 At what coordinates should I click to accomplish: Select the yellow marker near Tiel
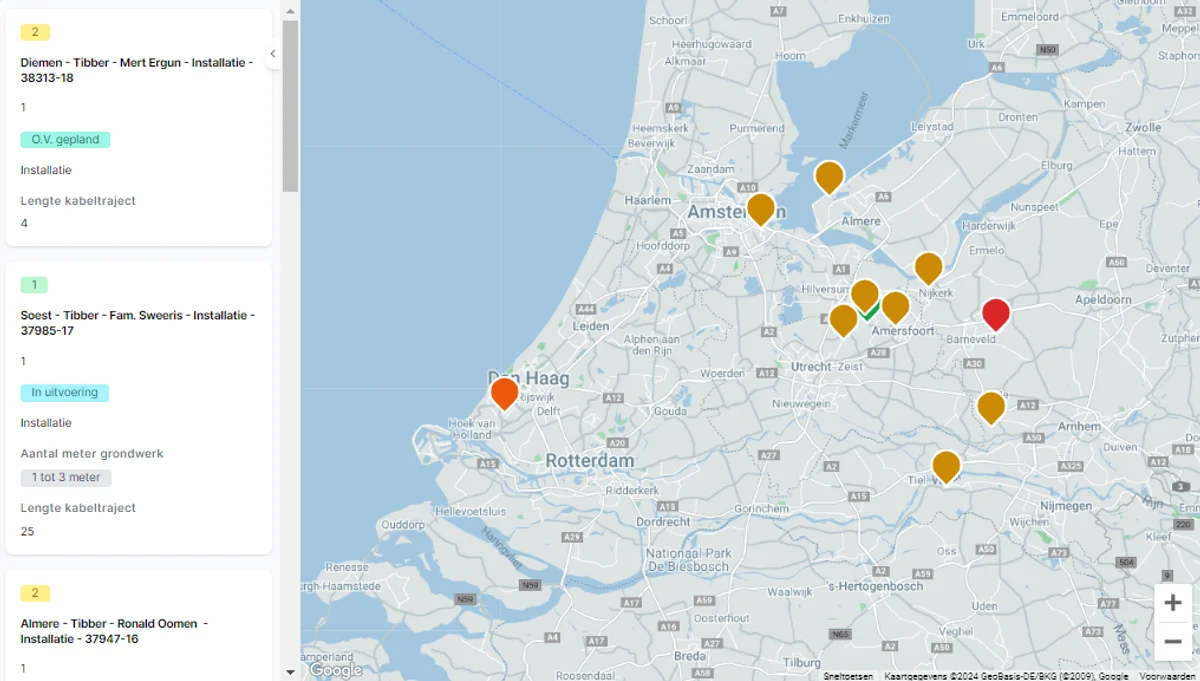(946, 467)
